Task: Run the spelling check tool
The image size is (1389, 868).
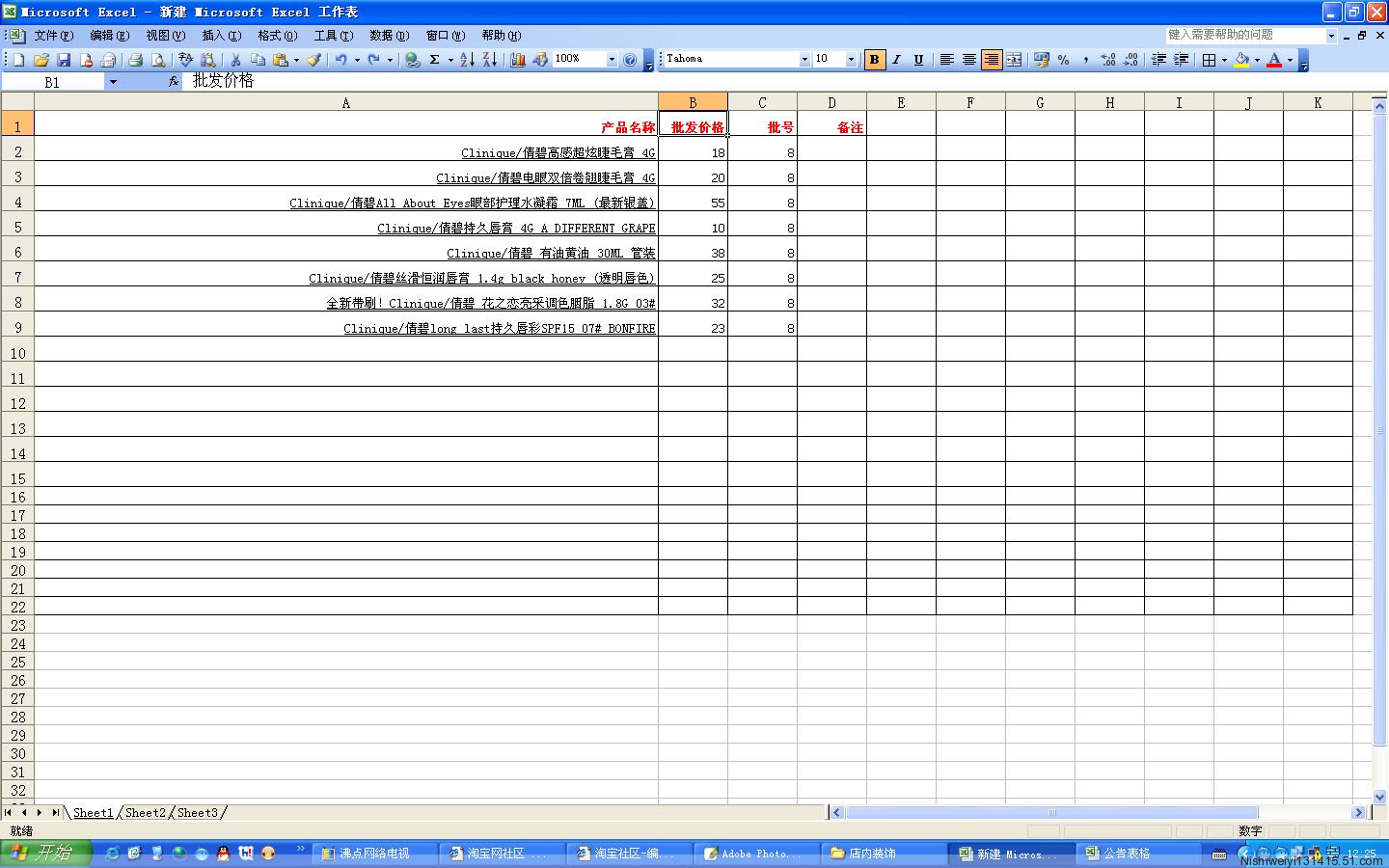Action: click(x=185, y=60)
